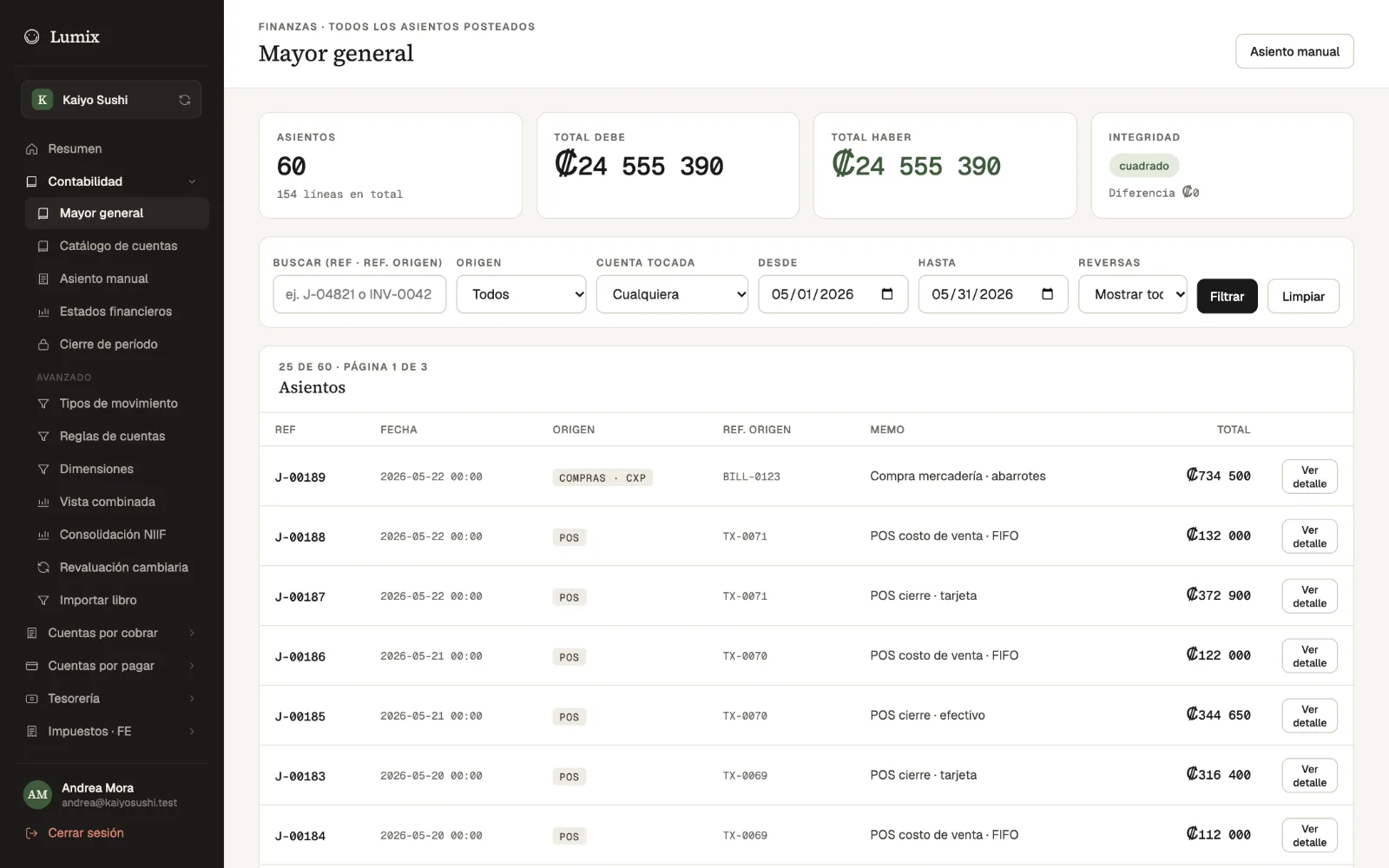Screen dimensions: 1389x868
Task: Click the COMPRAS · CXP origin tag
Action: pyautogui.click(x=602, y=478)
